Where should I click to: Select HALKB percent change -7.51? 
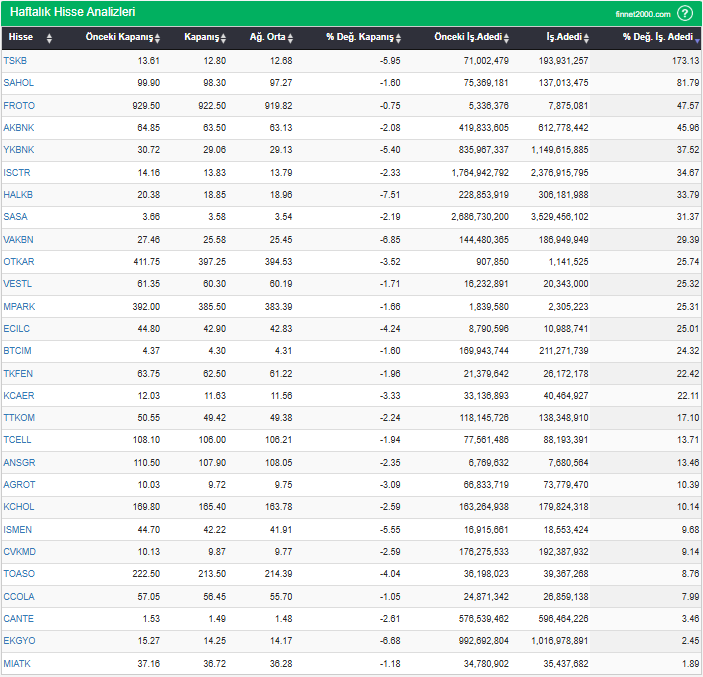390,194
